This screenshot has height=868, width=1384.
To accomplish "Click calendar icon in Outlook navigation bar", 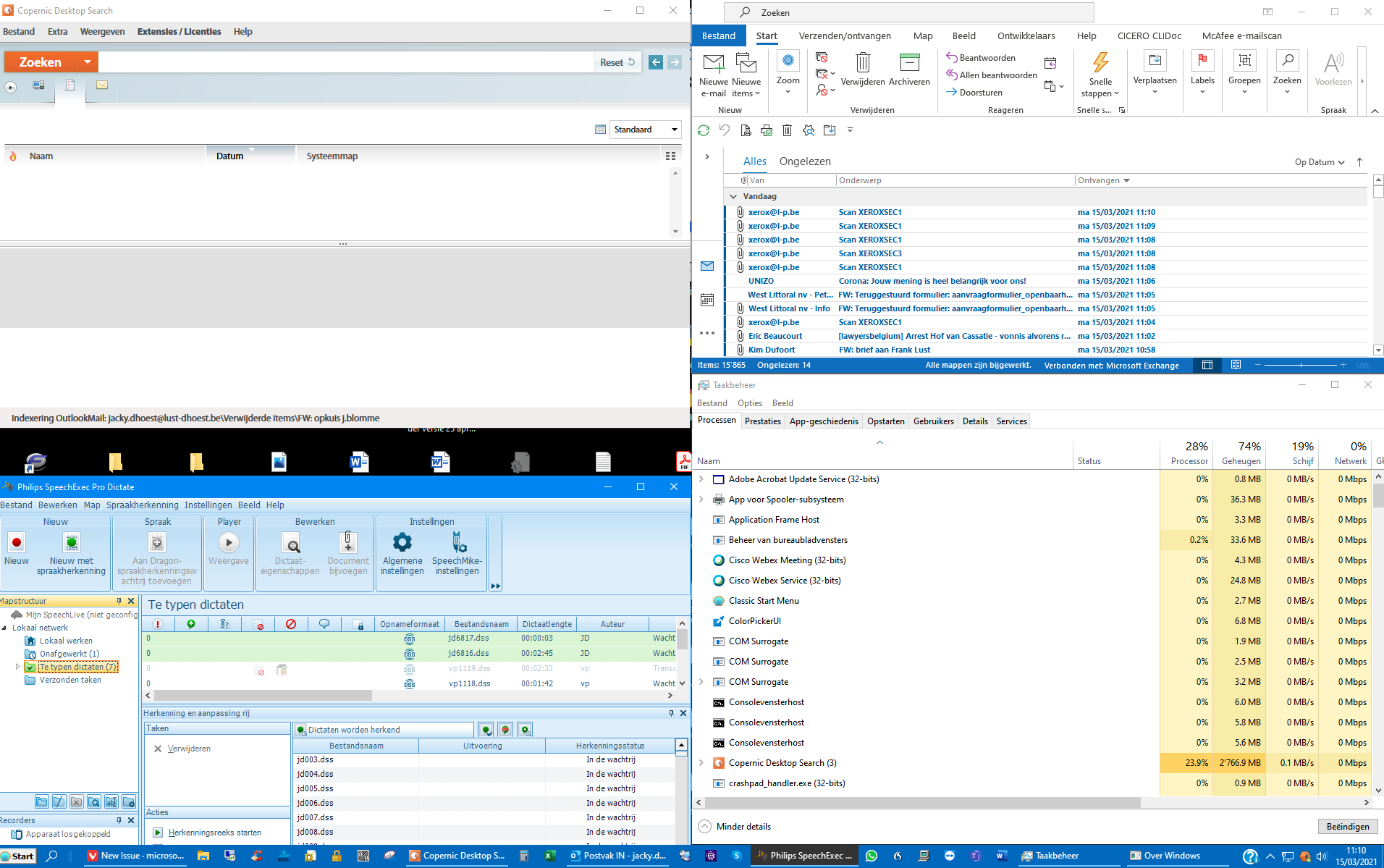I will [x=707, y=300].
